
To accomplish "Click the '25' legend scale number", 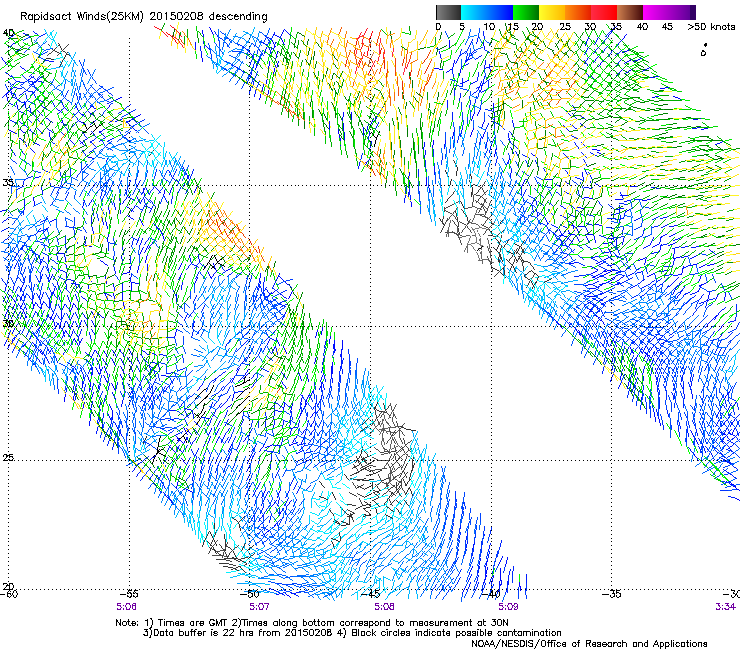I will click(x=565, y=26).
